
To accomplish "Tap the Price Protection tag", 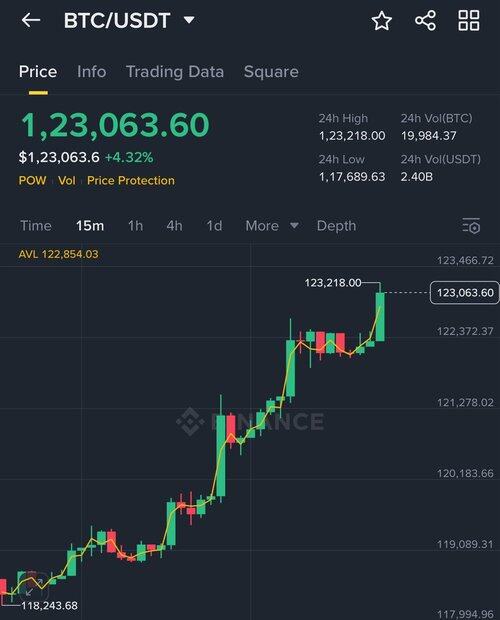I will [x=131, y=181].
